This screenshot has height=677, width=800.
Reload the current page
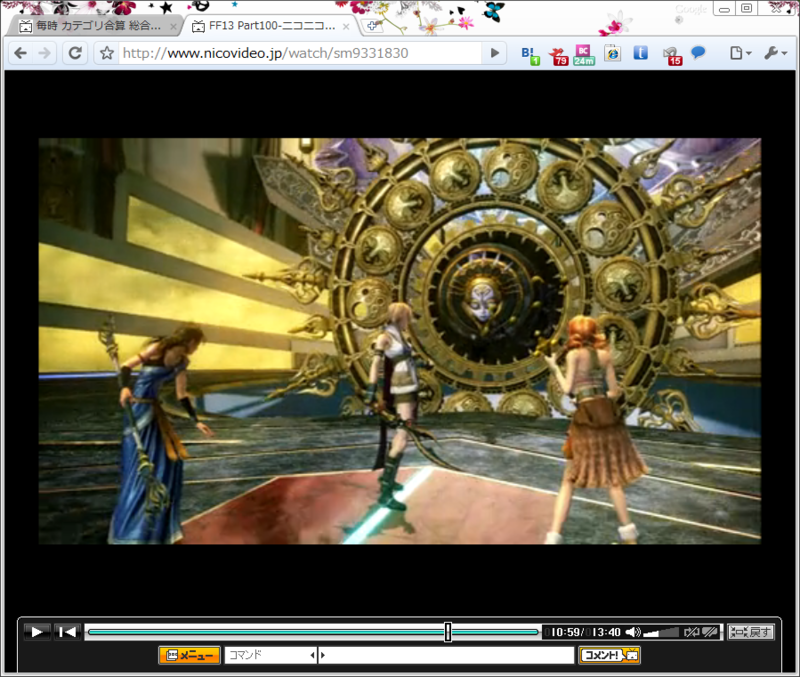(74, 54)
